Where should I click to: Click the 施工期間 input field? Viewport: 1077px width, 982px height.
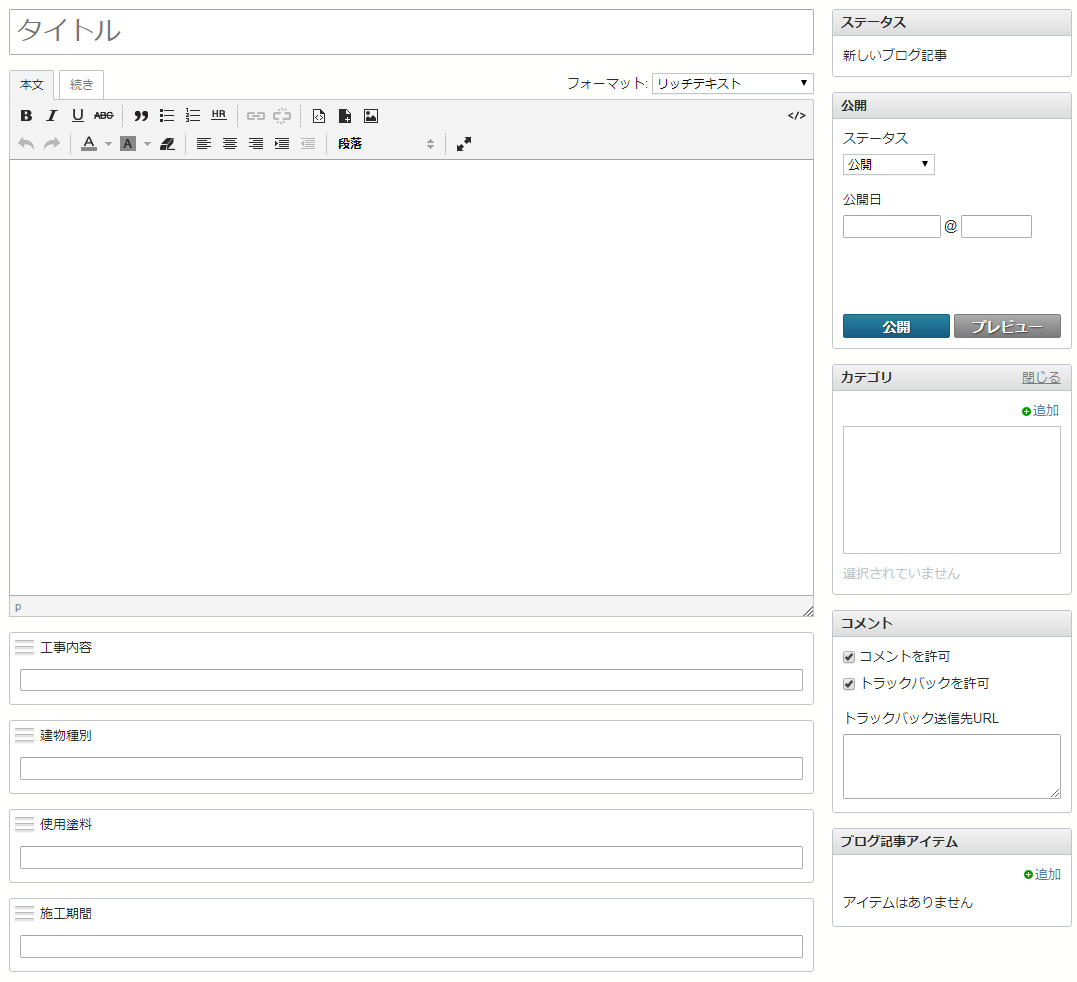click(x=411, y=946)
